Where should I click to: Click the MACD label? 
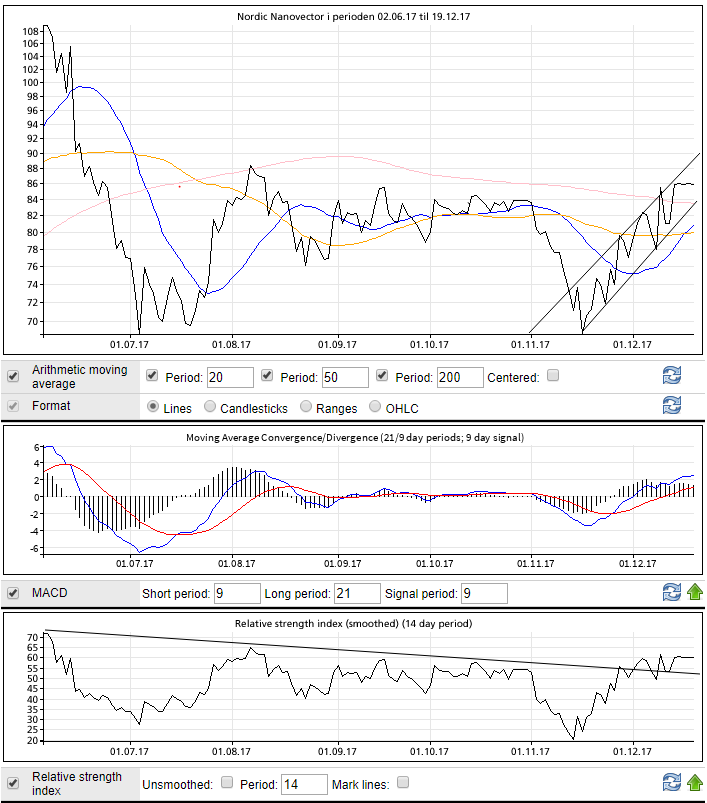[49, 593]
